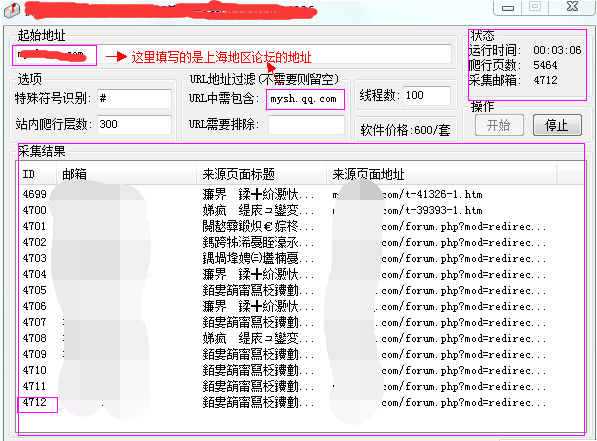This screenshot has width=597, height=441.
Task: Click the mailbox app icon in title bar
Action: pos(11,10)
